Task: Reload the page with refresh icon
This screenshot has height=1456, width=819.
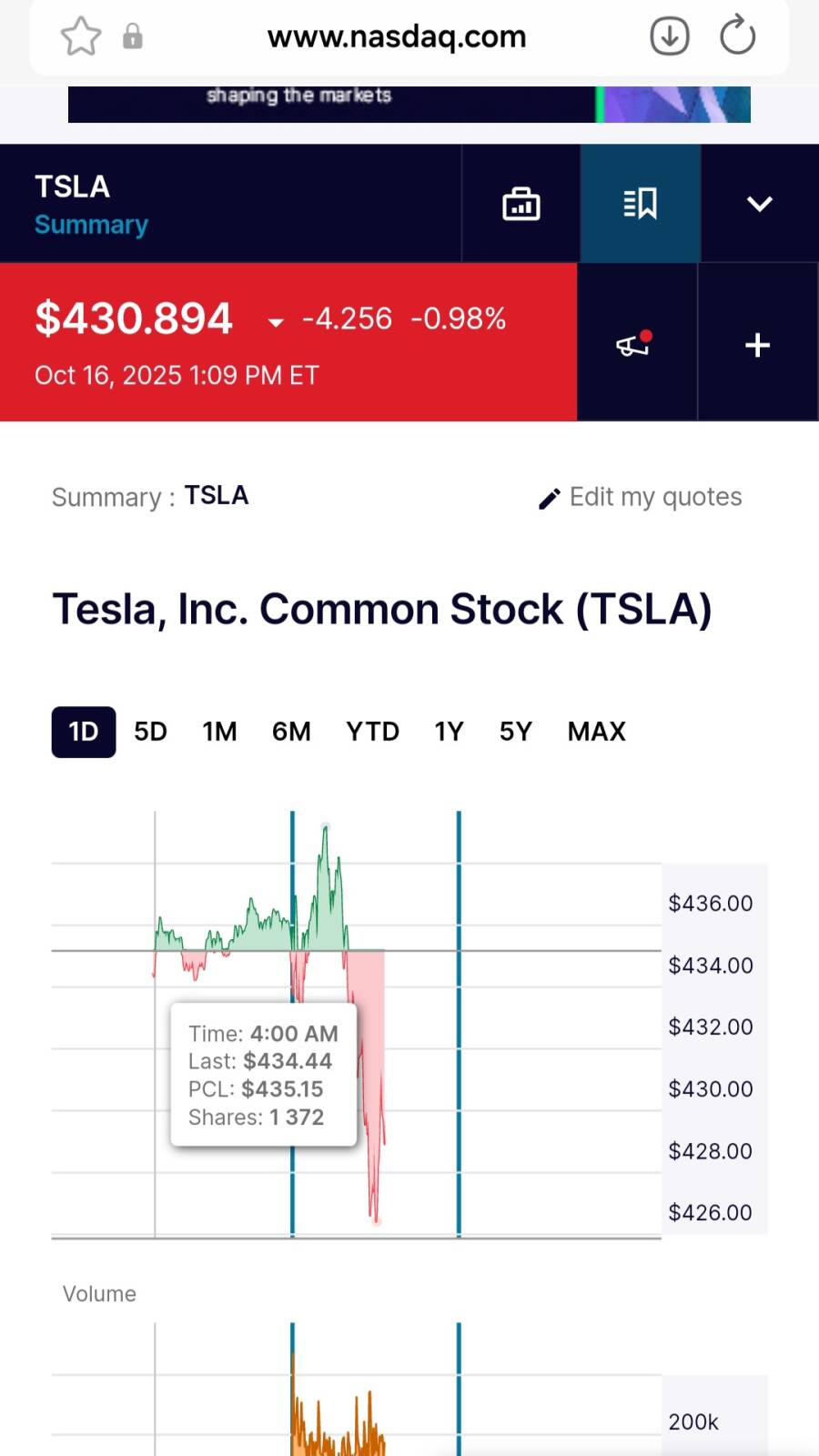Action: click(x=737, y=36)
